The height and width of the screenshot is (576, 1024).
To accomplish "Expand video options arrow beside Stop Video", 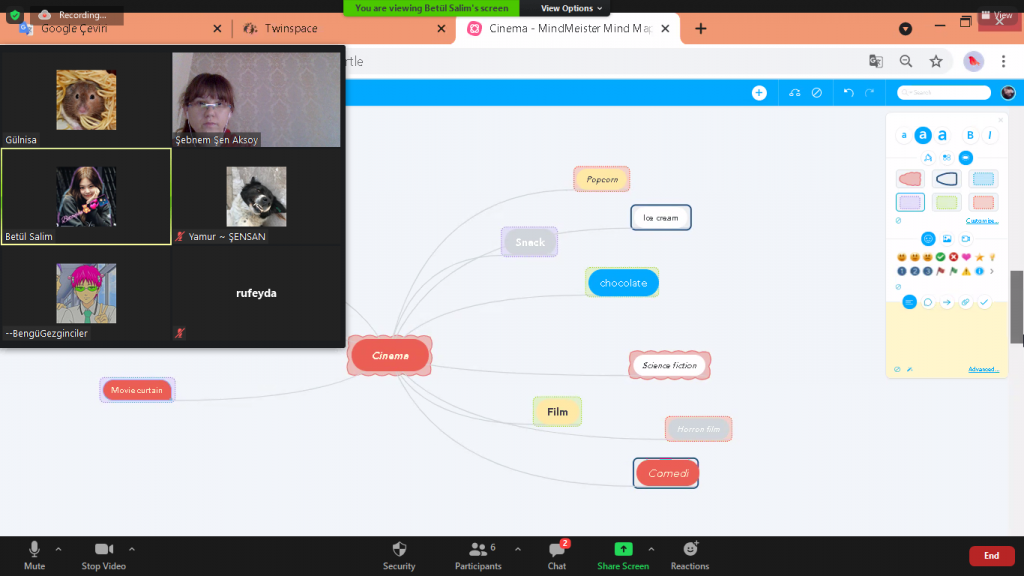I will pyautogui.click(x=132, y=548).
